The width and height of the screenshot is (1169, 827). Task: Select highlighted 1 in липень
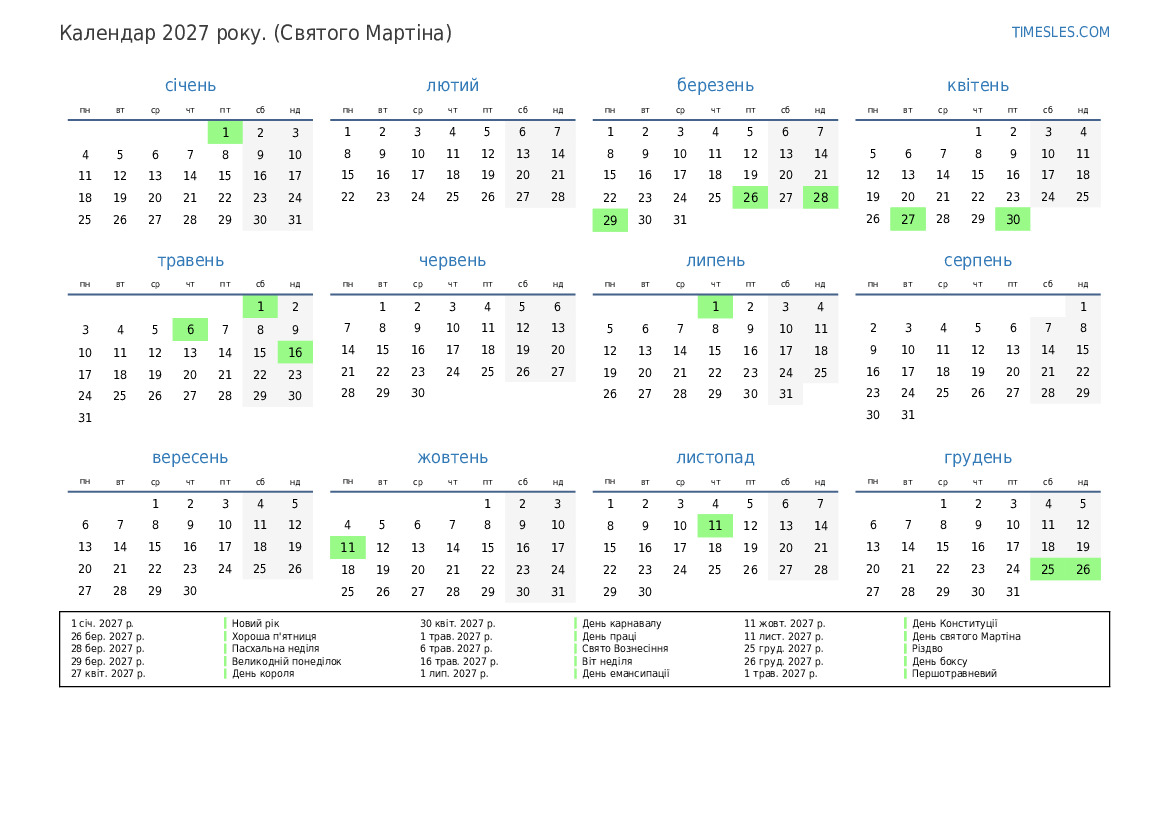[715, 308]
